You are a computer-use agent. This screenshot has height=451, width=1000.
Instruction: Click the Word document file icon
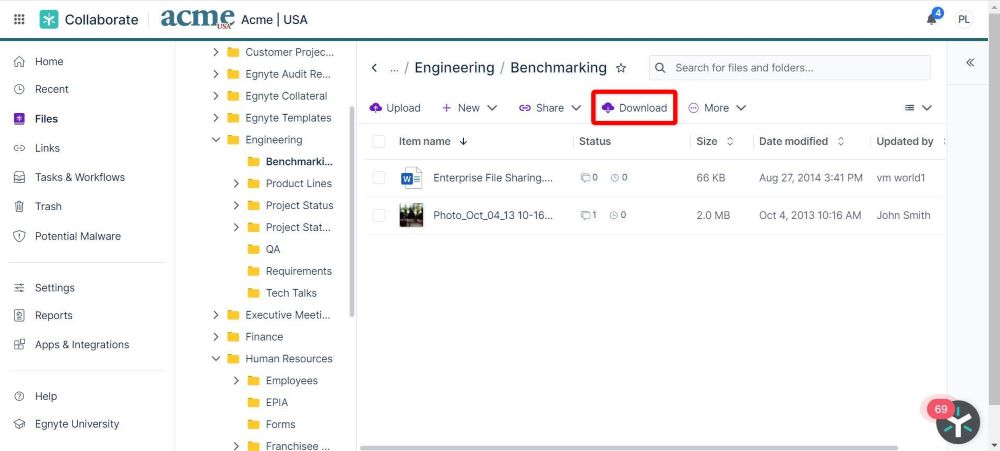(411, 178)
